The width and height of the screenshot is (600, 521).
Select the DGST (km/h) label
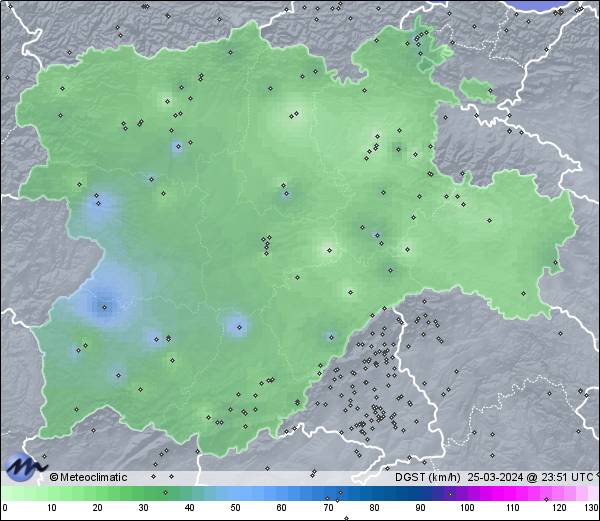428,477
